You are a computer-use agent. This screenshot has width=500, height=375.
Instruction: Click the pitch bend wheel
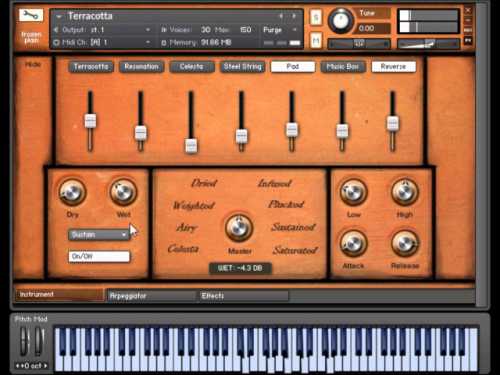pos(24,341)
